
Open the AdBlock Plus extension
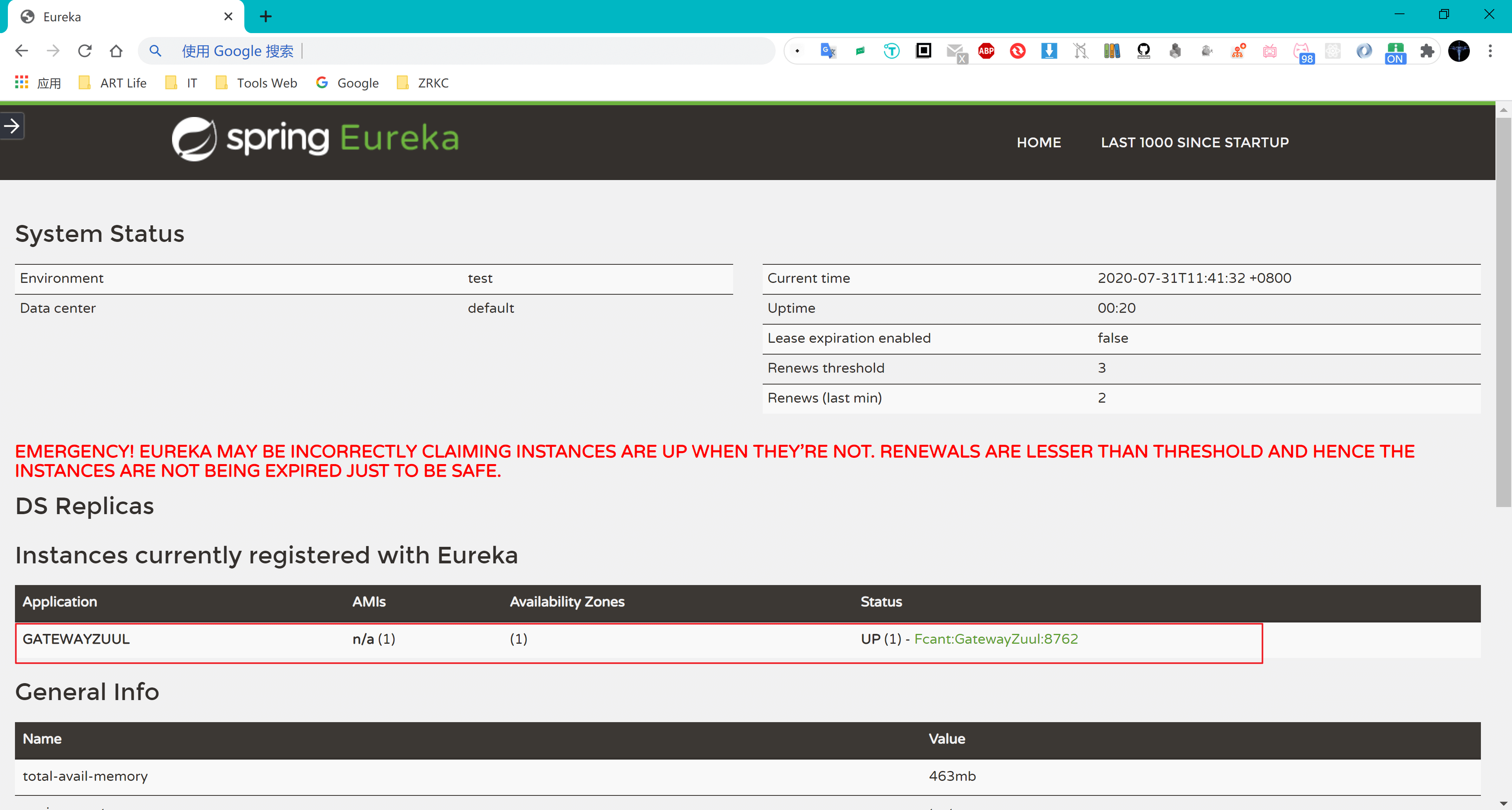(x=986, y=51)
